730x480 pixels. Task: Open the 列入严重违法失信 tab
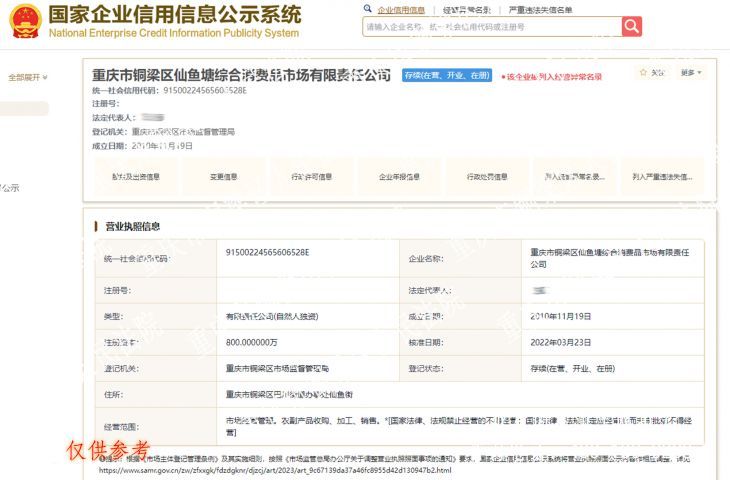point(662,176)
